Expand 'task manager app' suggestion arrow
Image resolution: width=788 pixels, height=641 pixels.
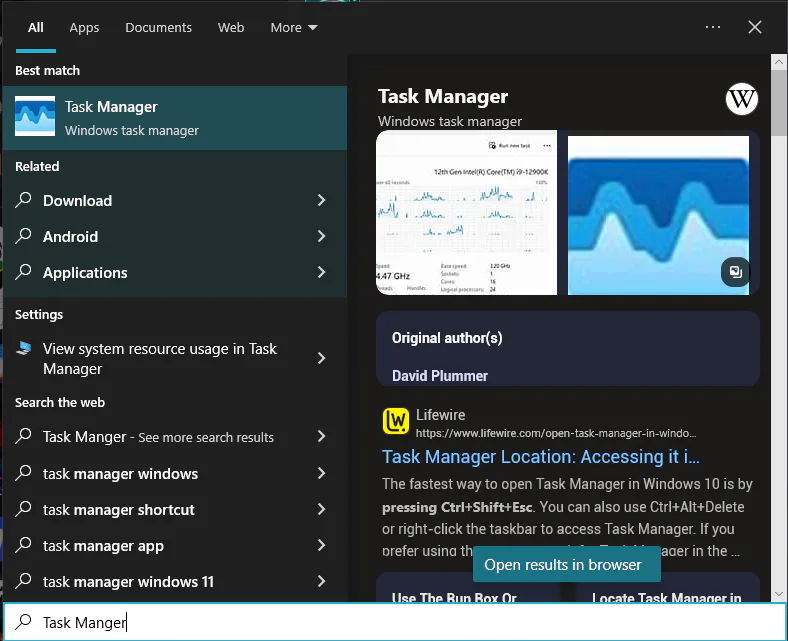point(322,545)
